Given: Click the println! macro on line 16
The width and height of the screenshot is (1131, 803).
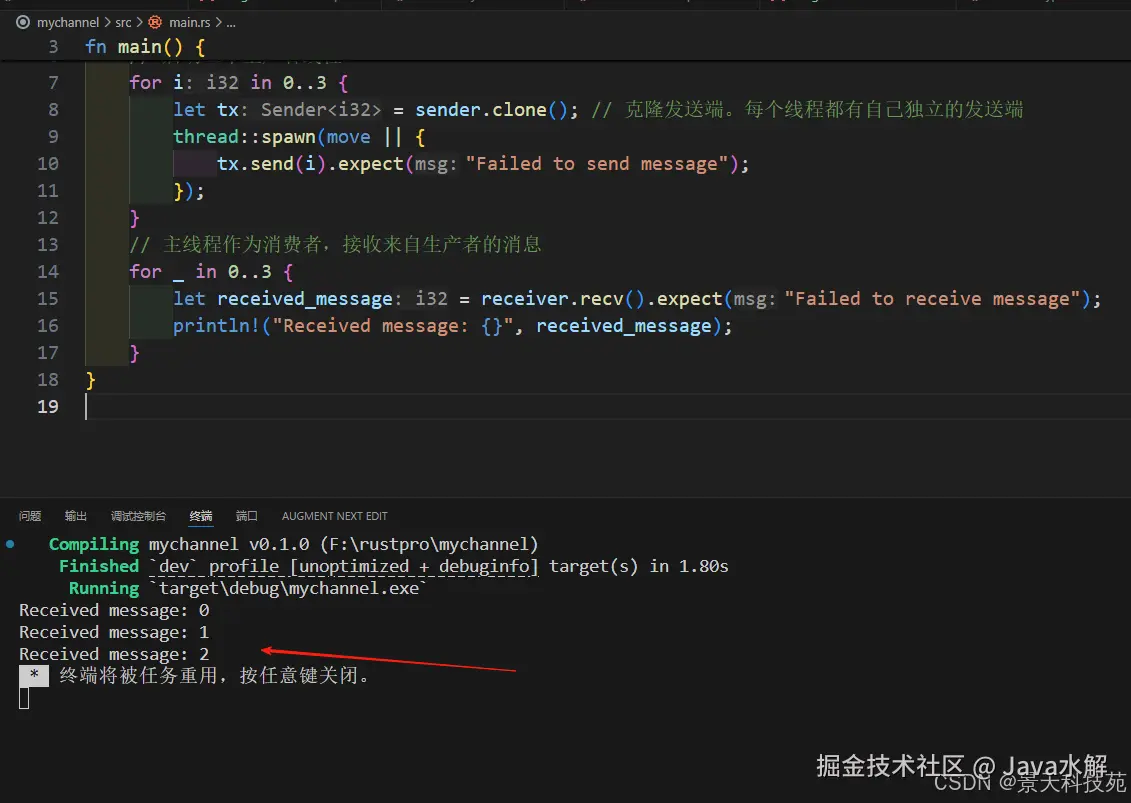Looking at the screenshot, I should click(x=216, y=326).
